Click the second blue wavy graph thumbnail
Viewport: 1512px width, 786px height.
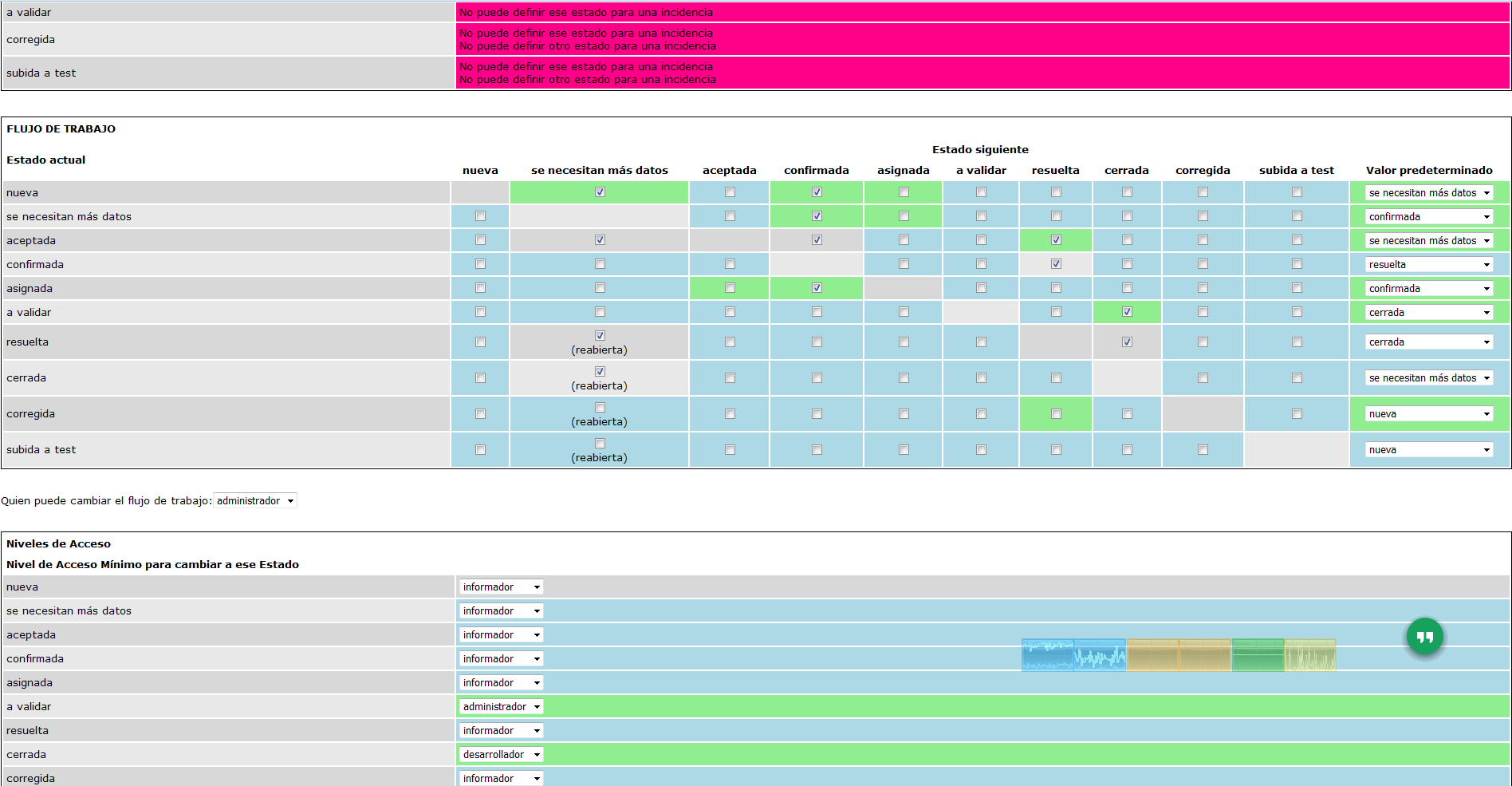[x=1100, y=655]
